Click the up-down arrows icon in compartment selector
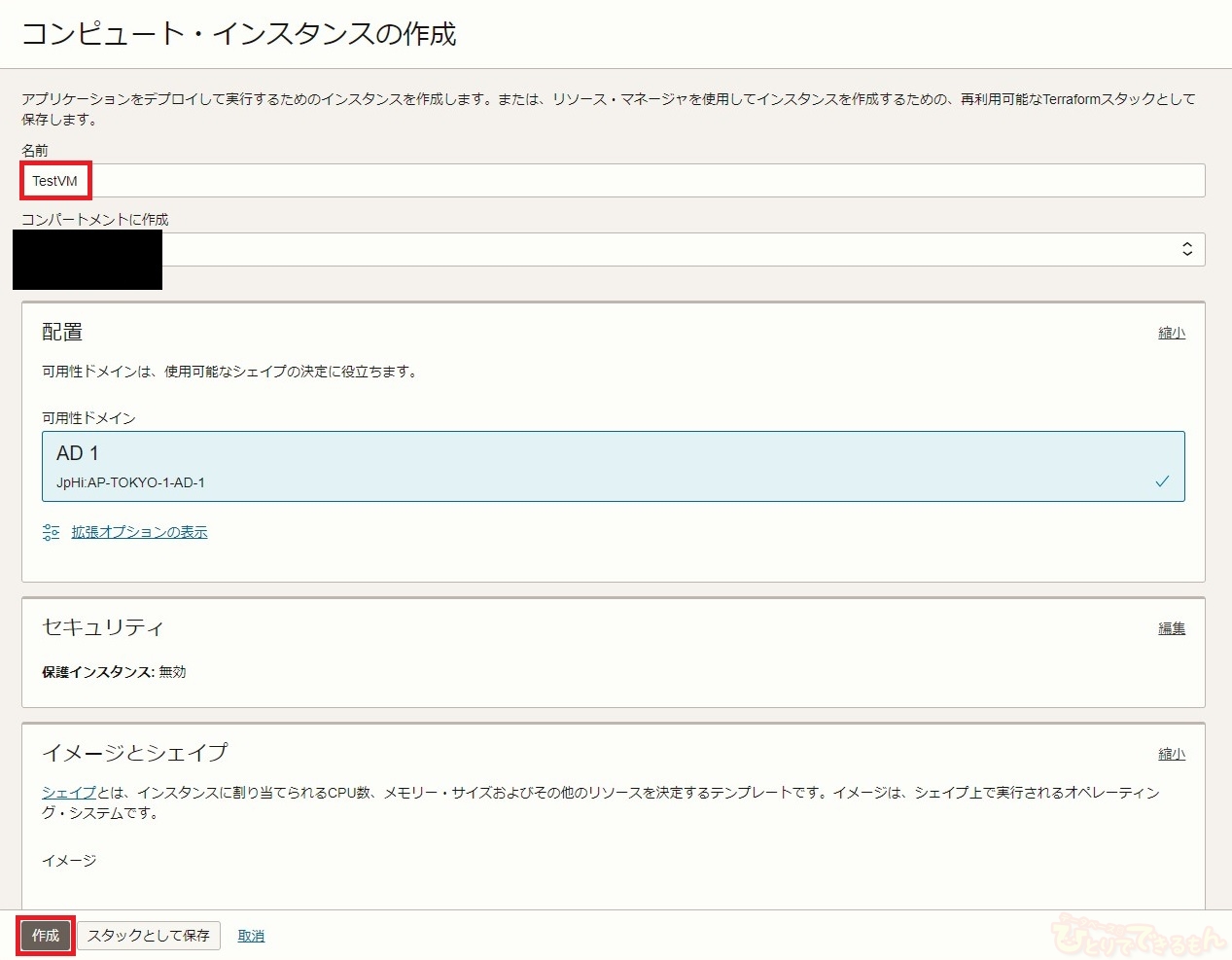 pyautogui.click(x=1187, y=249)
